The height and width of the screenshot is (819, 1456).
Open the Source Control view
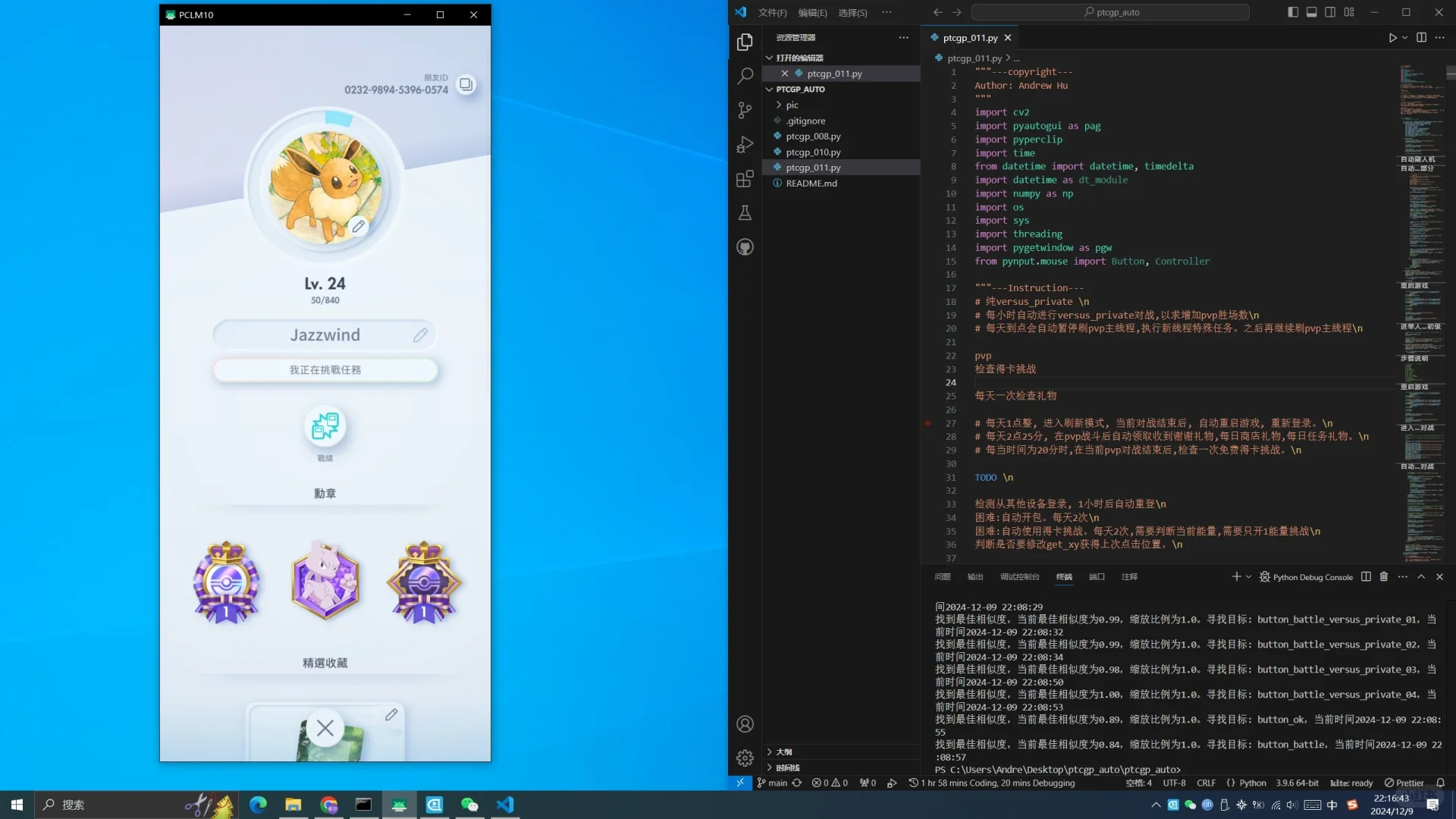coord(745,110)
